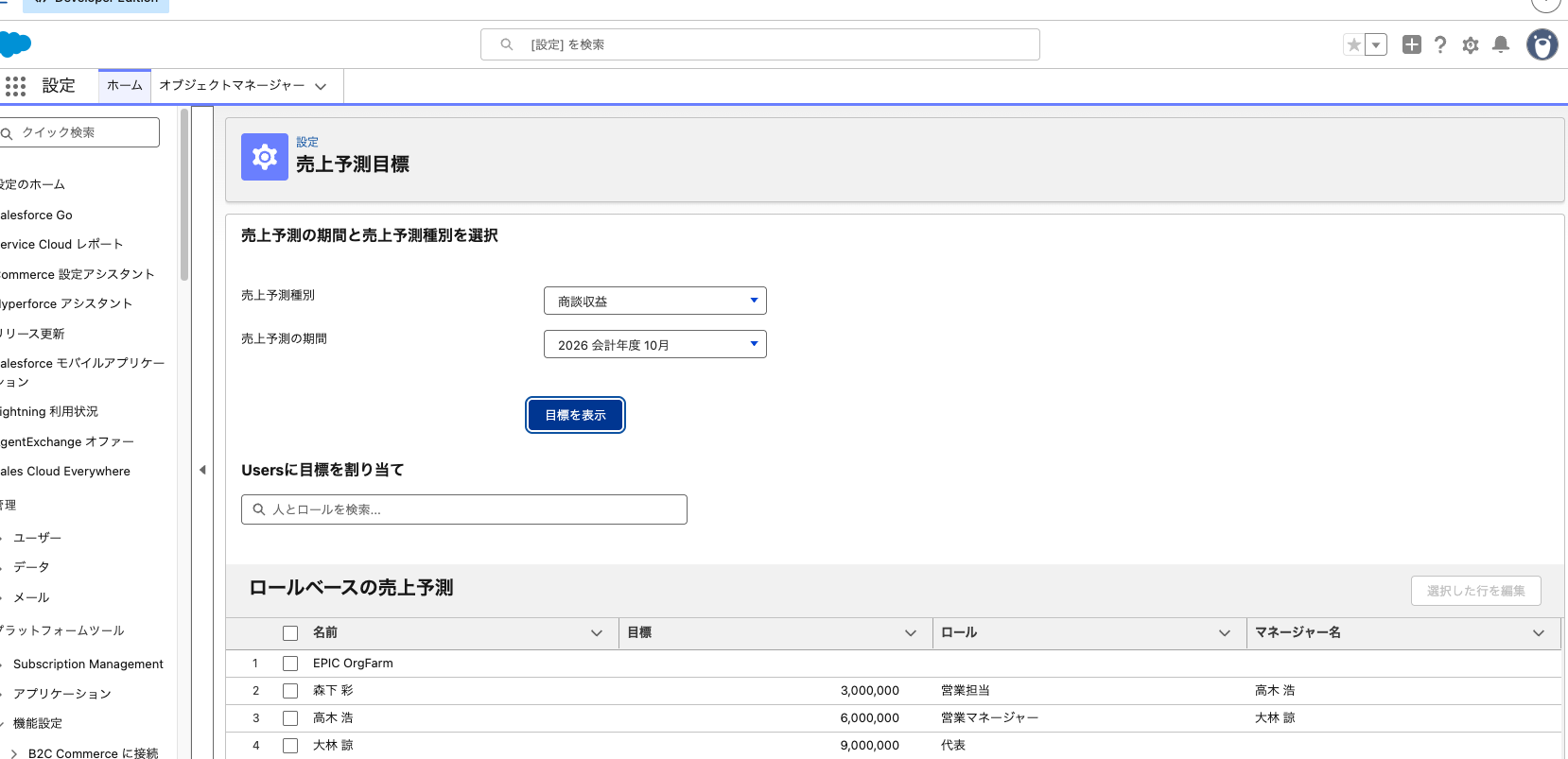Click the 設定 breadcrumb link above the title
The height and width of the screenshot is (759, 1568).
pyautogui.click(x=307, y=142)
